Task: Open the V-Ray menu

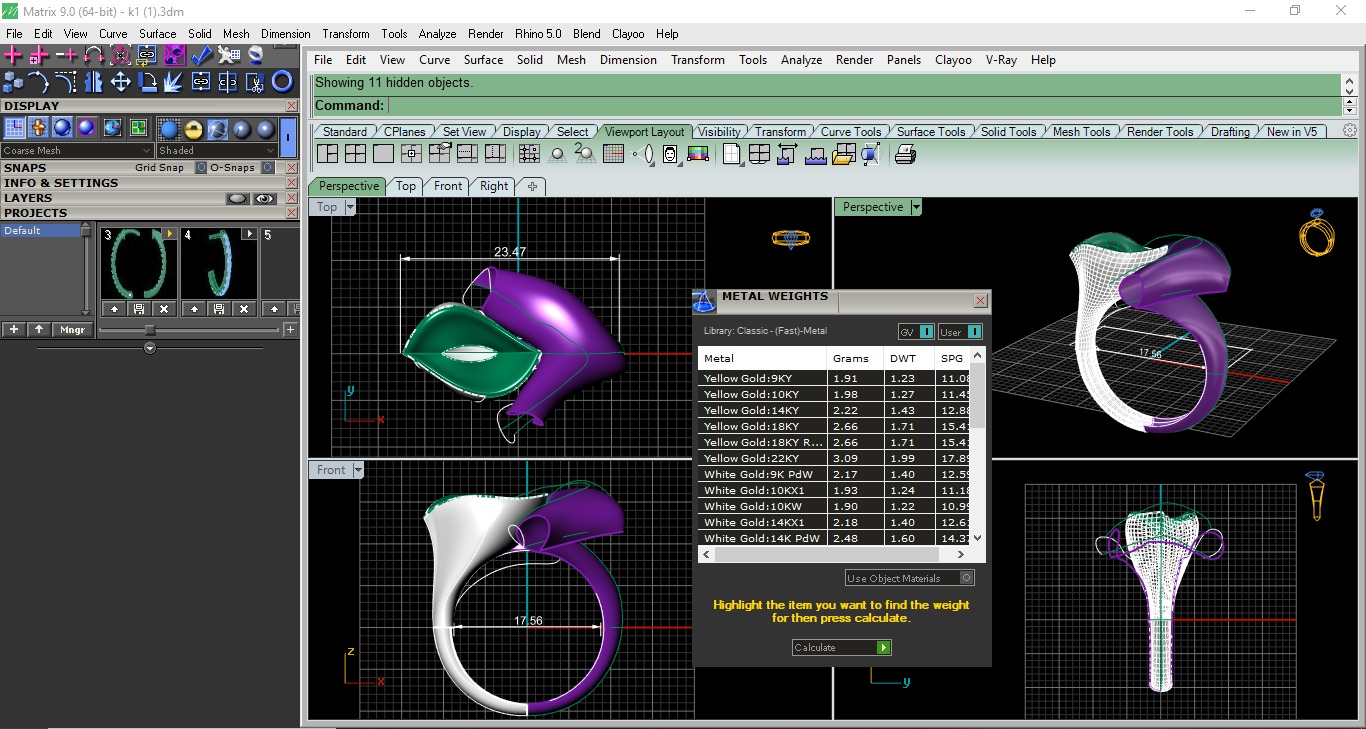Action: coord(1001,60)
